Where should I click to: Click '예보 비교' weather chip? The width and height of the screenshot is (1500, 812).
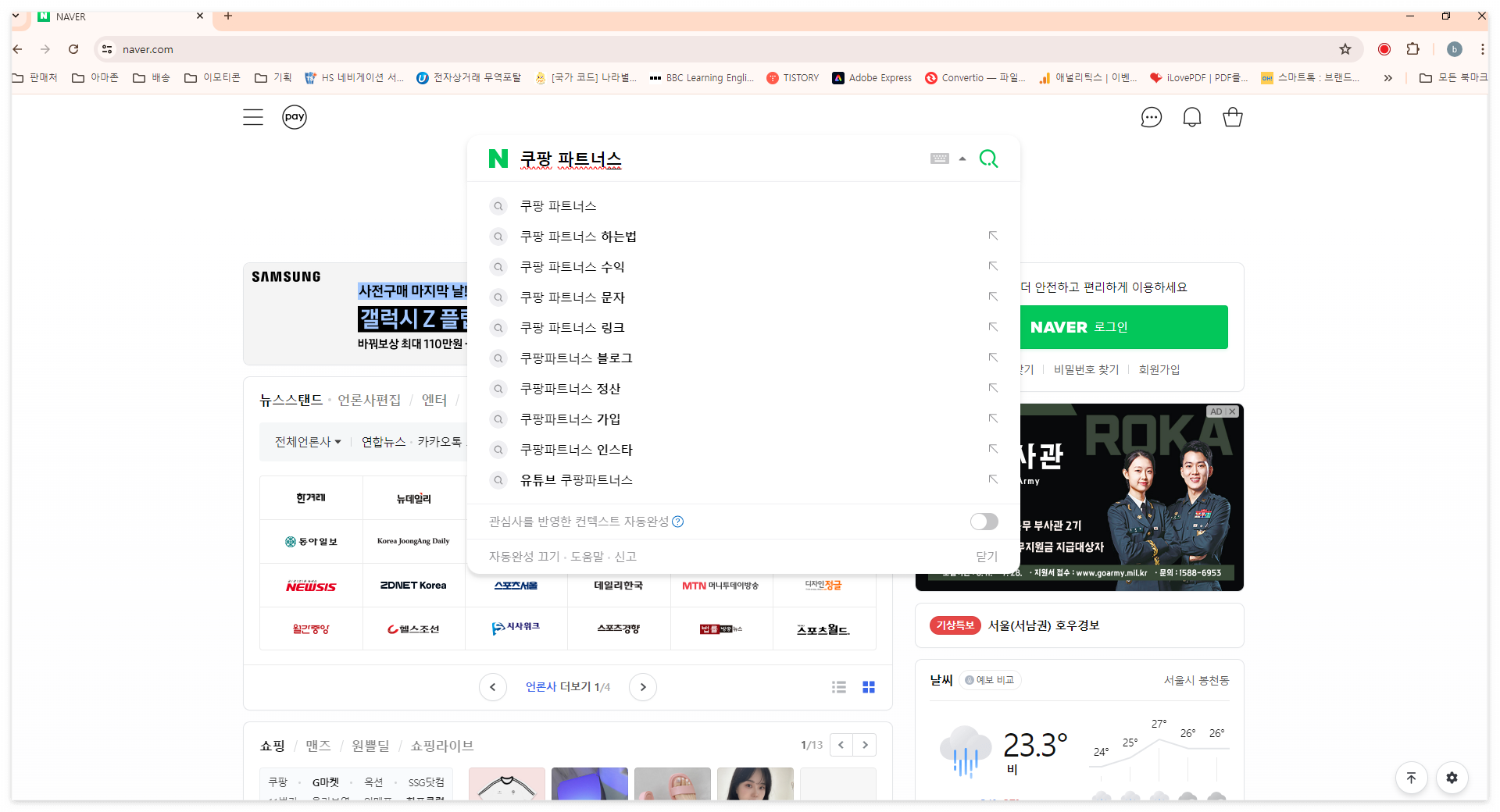991,680
